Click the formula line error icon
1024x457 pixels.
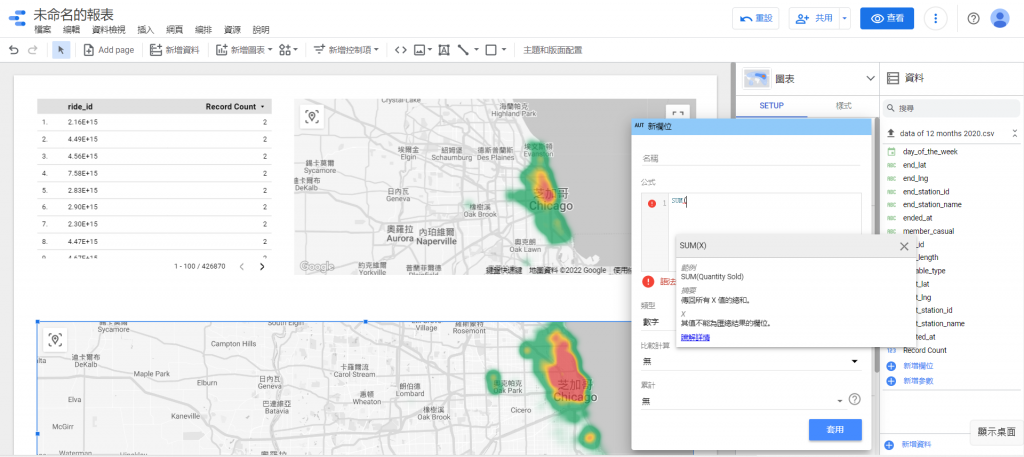(651, 203)
